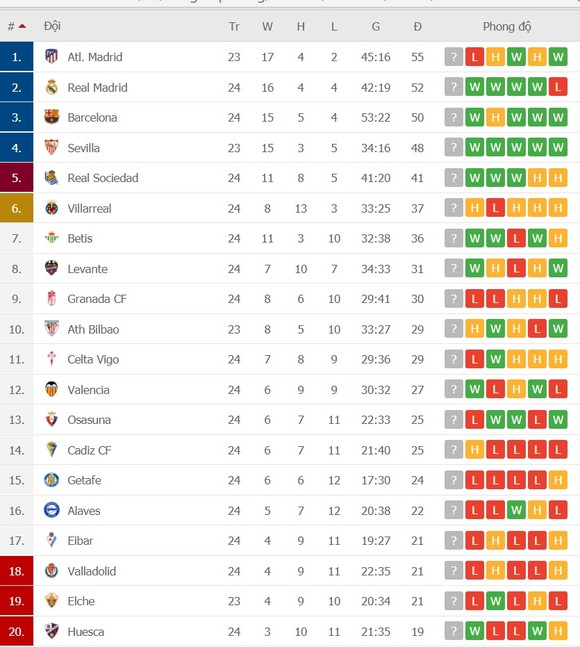Open the Real Sociedad team link
Screen dimensions: 580x647
(x=103, y=178)
